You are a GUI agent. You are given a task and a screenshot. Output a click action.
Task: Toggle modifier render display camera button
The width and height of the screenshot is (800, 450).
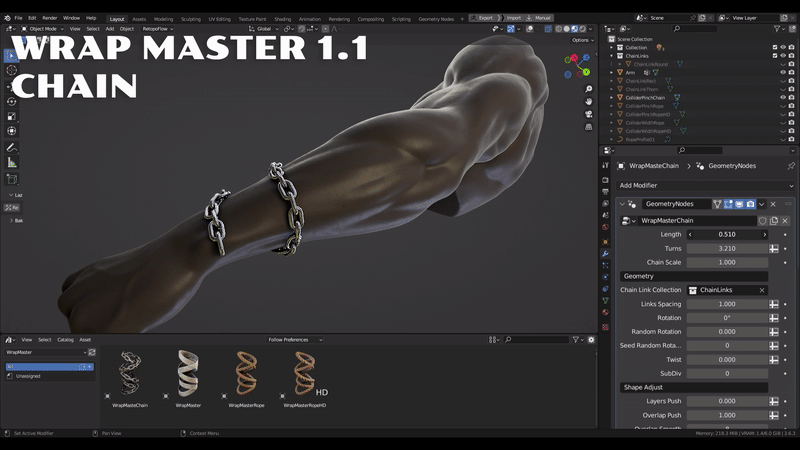click(751, 204)
